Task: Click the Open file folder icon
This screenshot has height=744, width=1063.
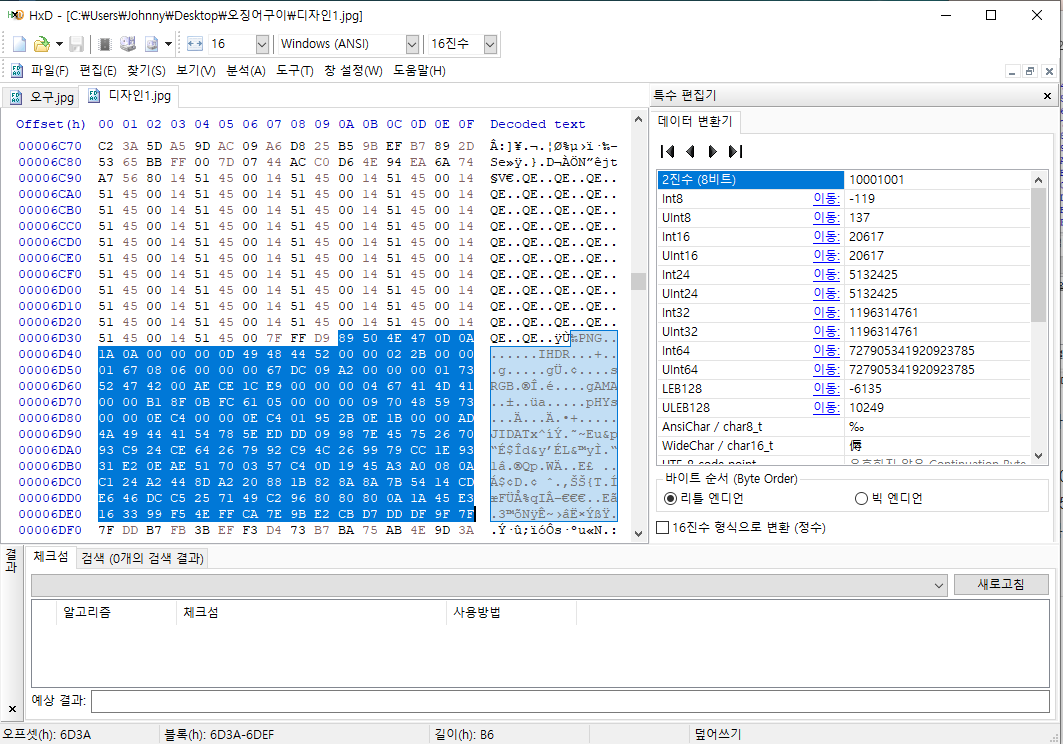Action: tap(41, 44)
